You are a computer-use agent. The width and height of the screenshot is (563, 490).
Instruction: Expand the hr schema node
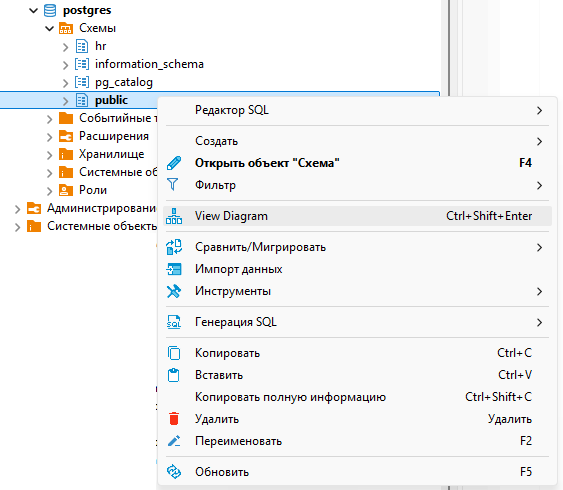tap(65, 47)
